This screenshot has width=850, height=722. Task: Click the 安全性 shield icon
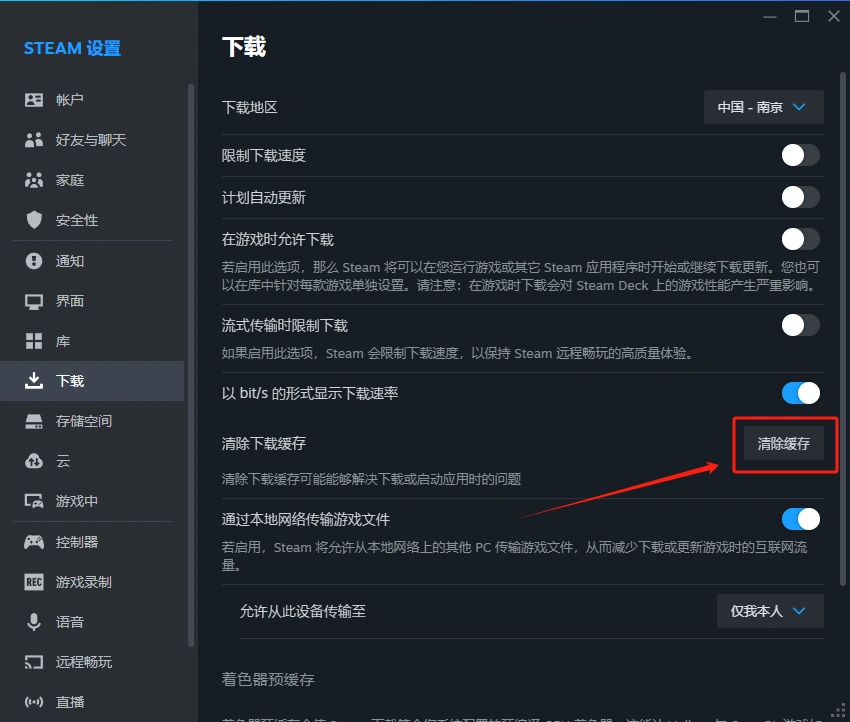click(x=32, y=220)
